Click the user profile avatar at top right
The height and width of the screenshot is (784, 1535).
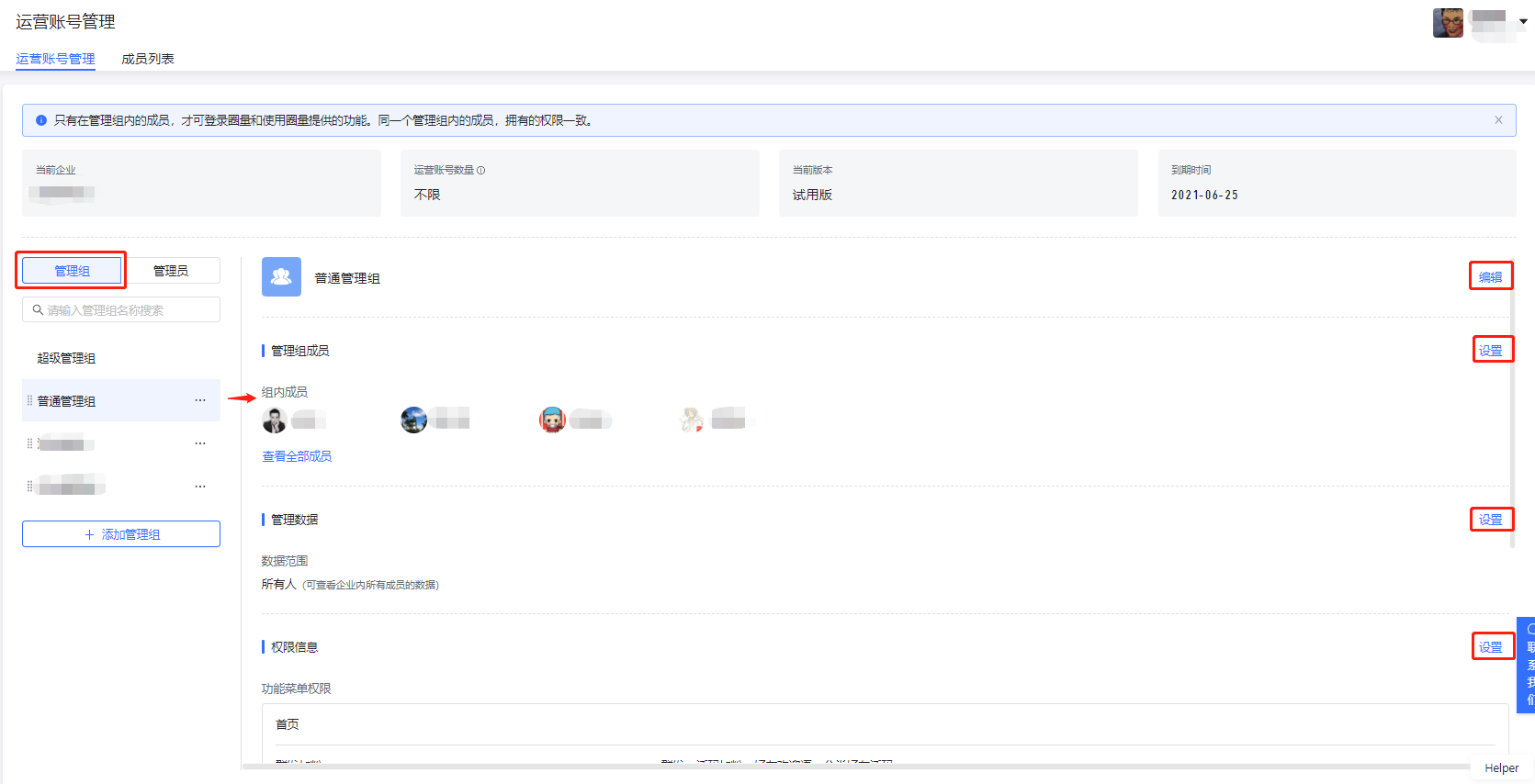coord(1448,22)
